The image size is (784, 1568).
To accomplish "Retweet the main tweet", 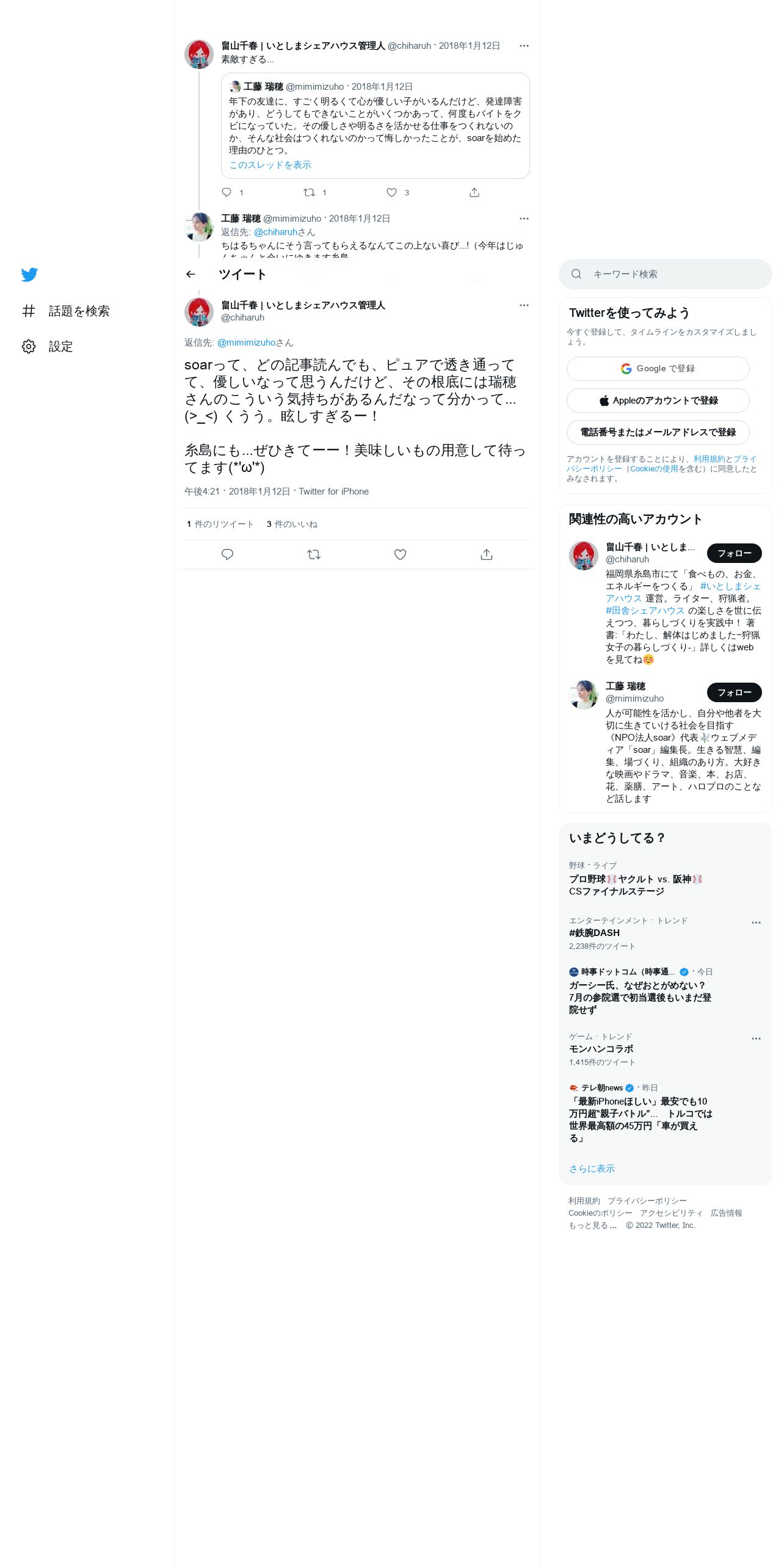I will click(314, 554).
